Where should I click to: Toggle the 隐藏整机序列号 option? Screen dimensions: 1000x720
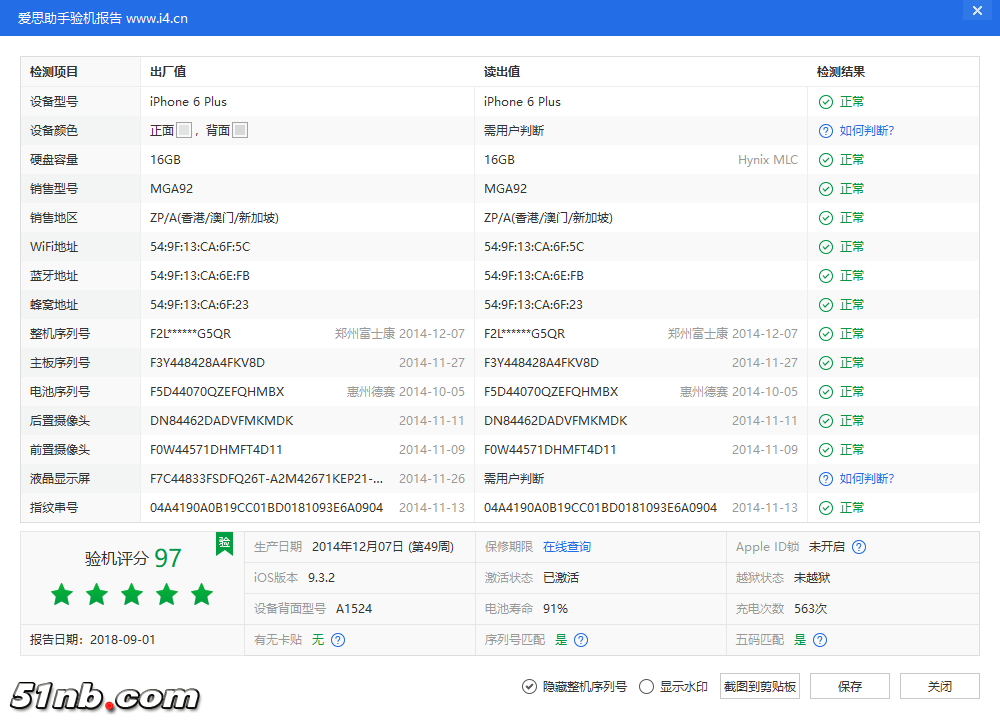[x=529, y=686]
